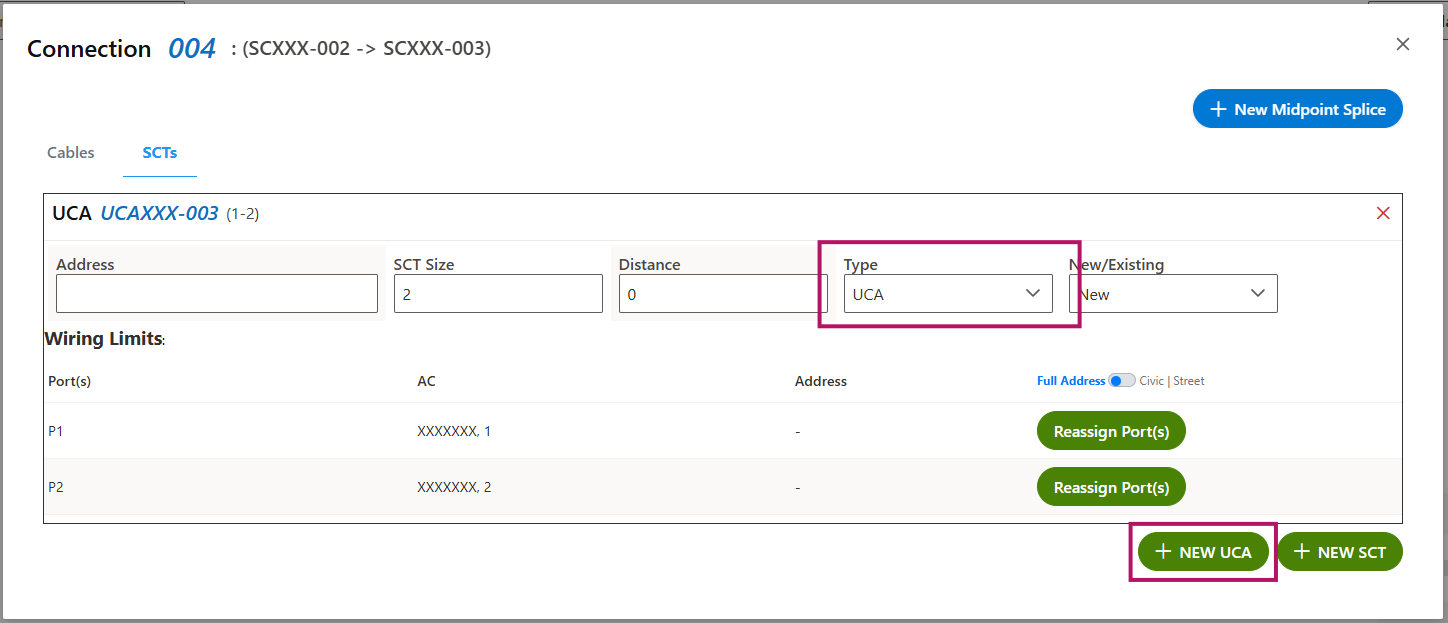Viewport: 1448px width, 623px height.
Task: Click into the Address text field
Action: pos(217,294)
